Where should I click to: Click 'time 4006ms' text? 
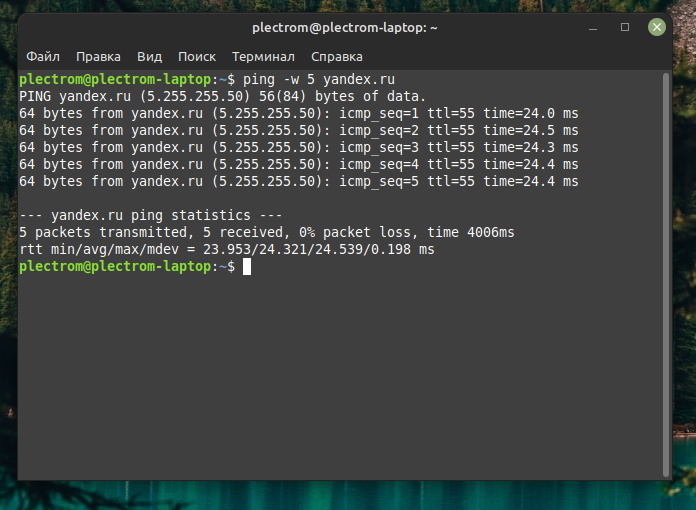coord(471,232)
